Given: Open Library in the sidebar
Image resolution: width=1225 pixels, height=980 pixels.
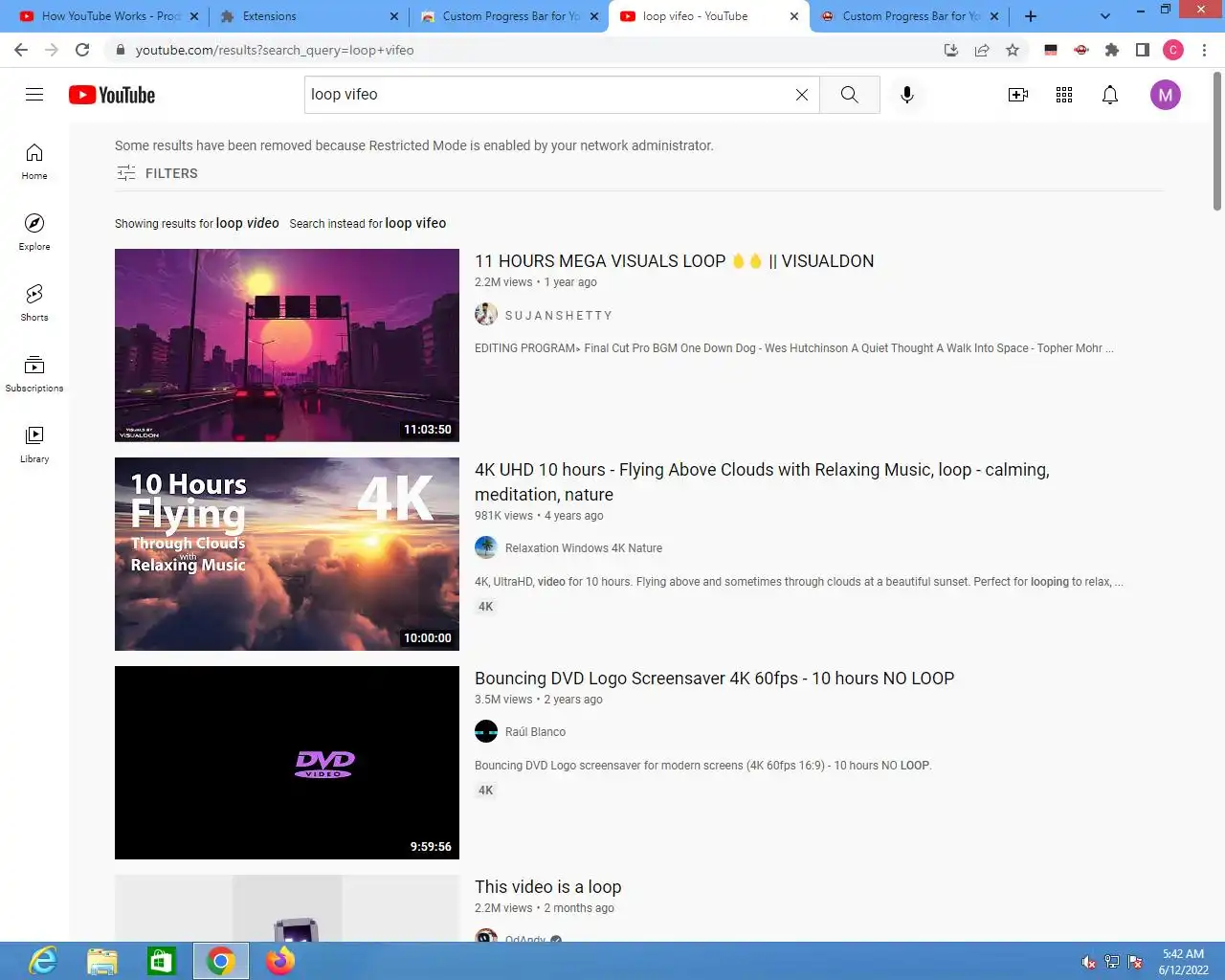Looking at the screenshot, I should click(x=34, y=445).
